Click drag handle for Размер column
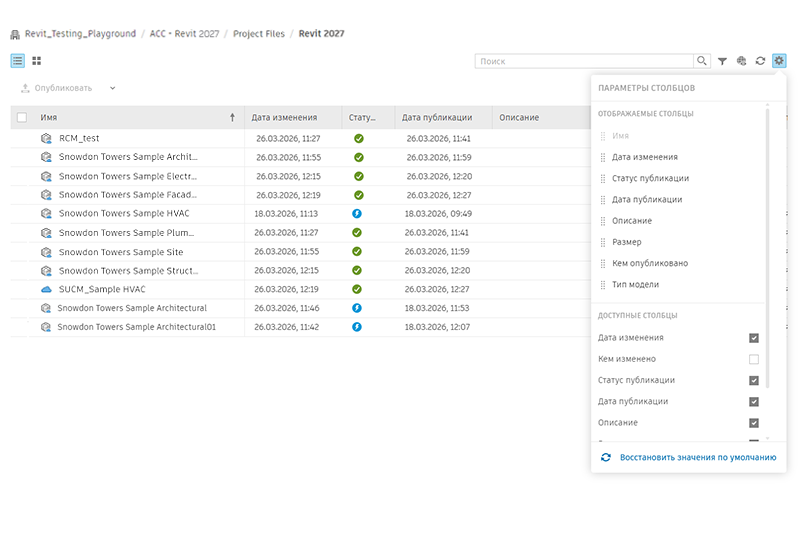The width and height of the screenshot is (800, 547). point(603,242)
